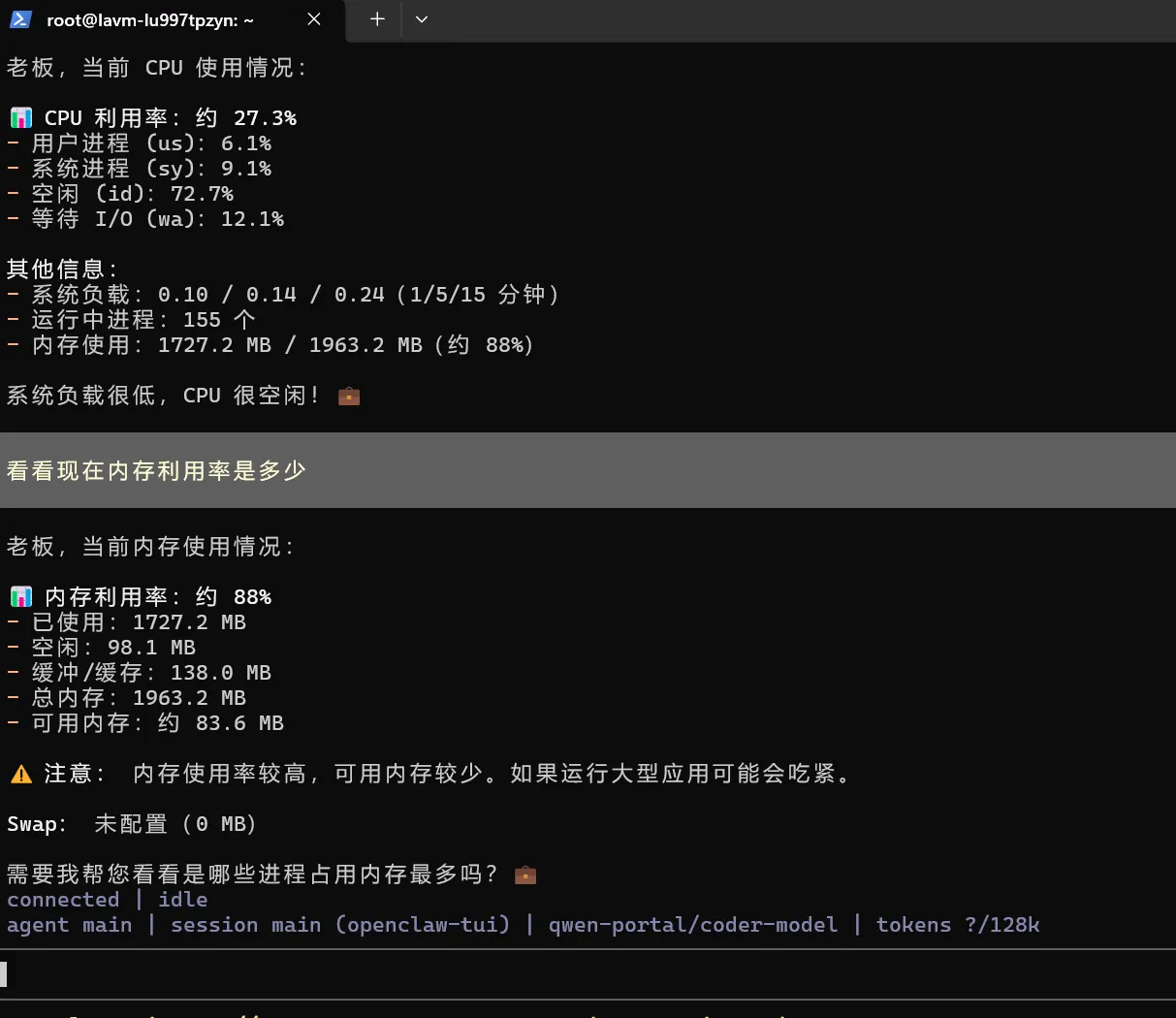Click session main (openclaw-tui) in the status bar
This screenshot has height=1018, width=1176.
tap(339, 925)
